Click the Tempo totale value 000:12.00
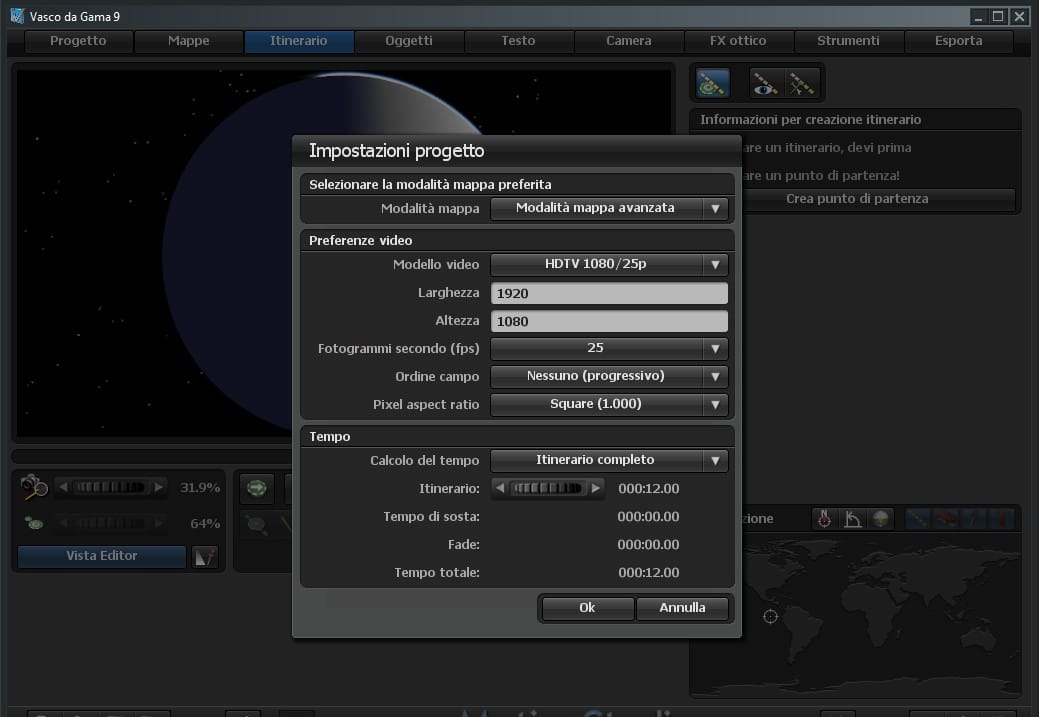The height and width of the screenshot is (717, 1039). coord(649,573)
